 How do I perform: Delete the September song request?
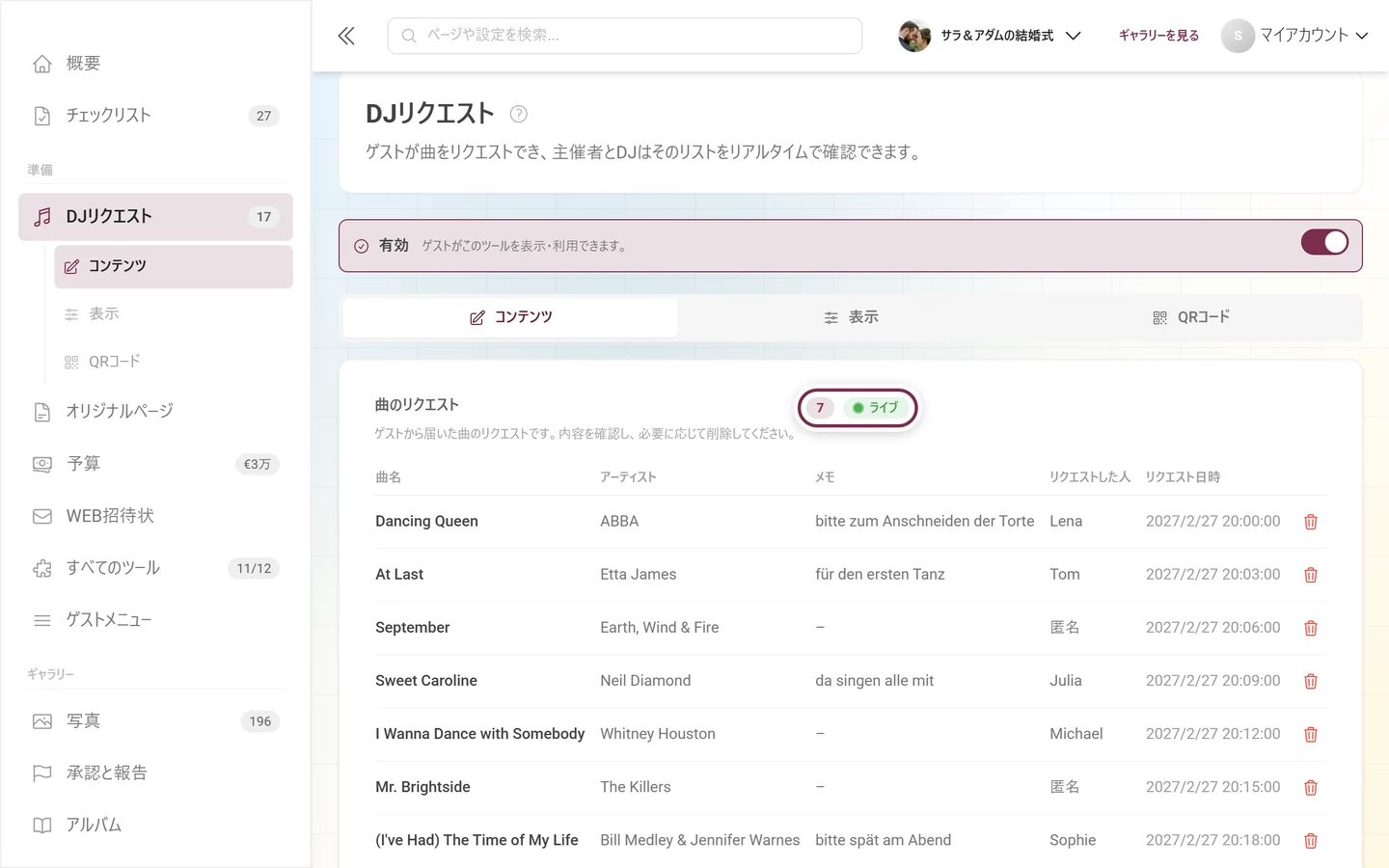coord(1311,628)
